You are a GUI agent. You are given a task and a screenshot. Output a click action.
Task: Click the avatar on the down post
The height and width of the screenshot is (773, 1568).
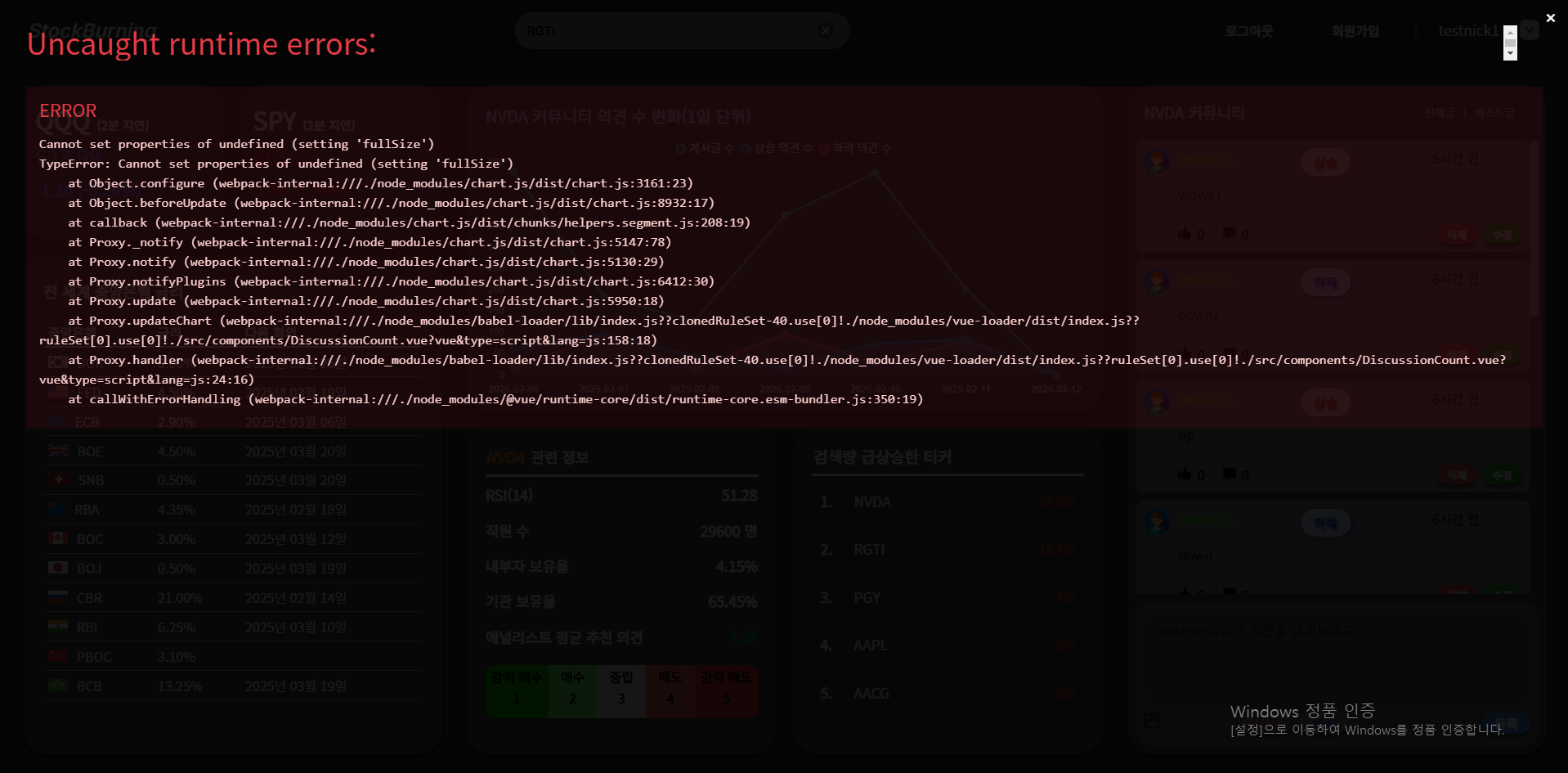click(1157, 522)
